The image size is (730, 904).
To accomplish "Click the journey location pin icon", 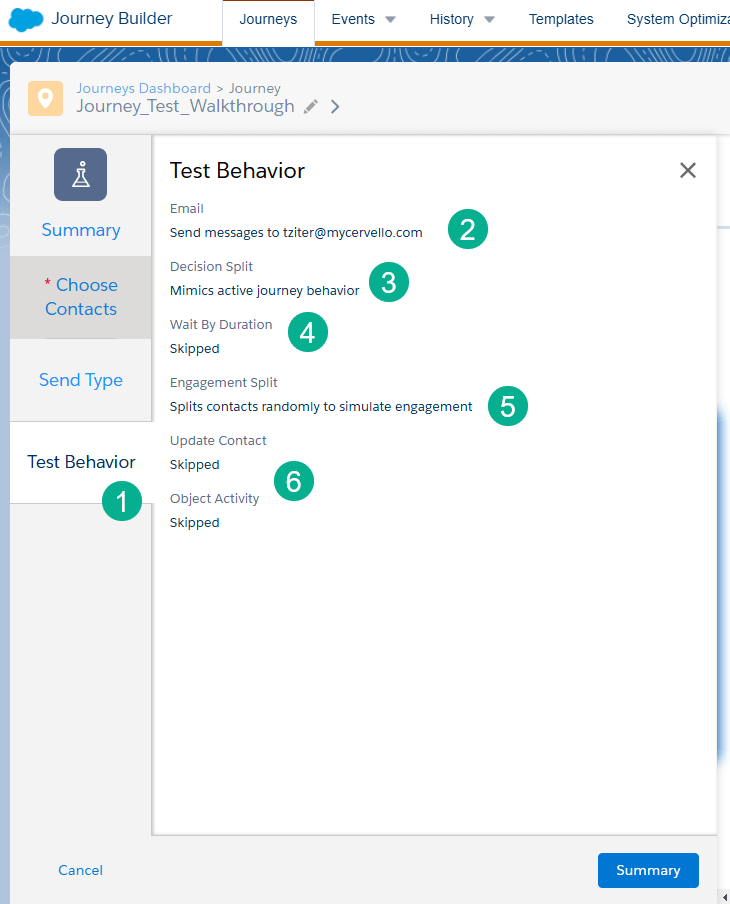I will 45,98.
